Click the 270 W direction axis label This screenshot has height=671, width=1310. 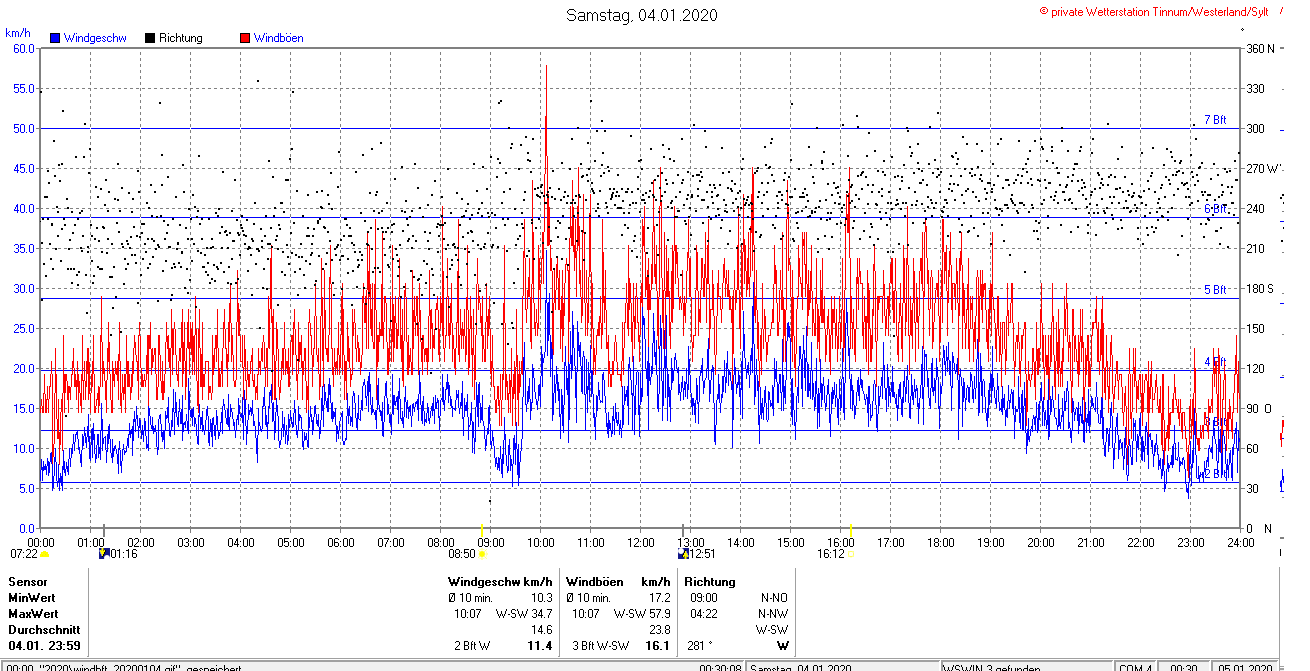point(1262,168)
